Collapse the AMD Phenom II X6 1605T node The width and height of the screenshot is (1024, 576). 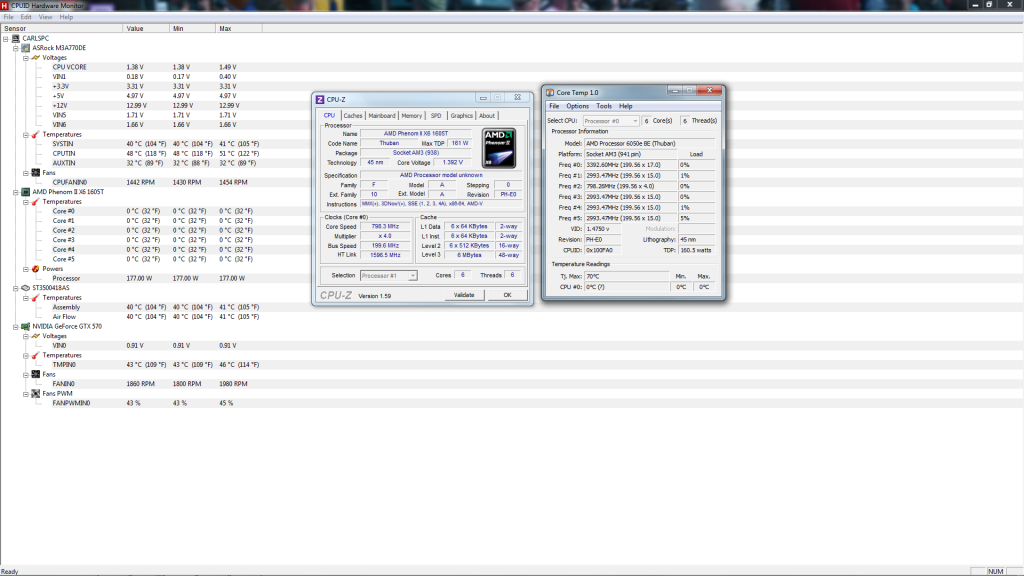click(16, 193)
